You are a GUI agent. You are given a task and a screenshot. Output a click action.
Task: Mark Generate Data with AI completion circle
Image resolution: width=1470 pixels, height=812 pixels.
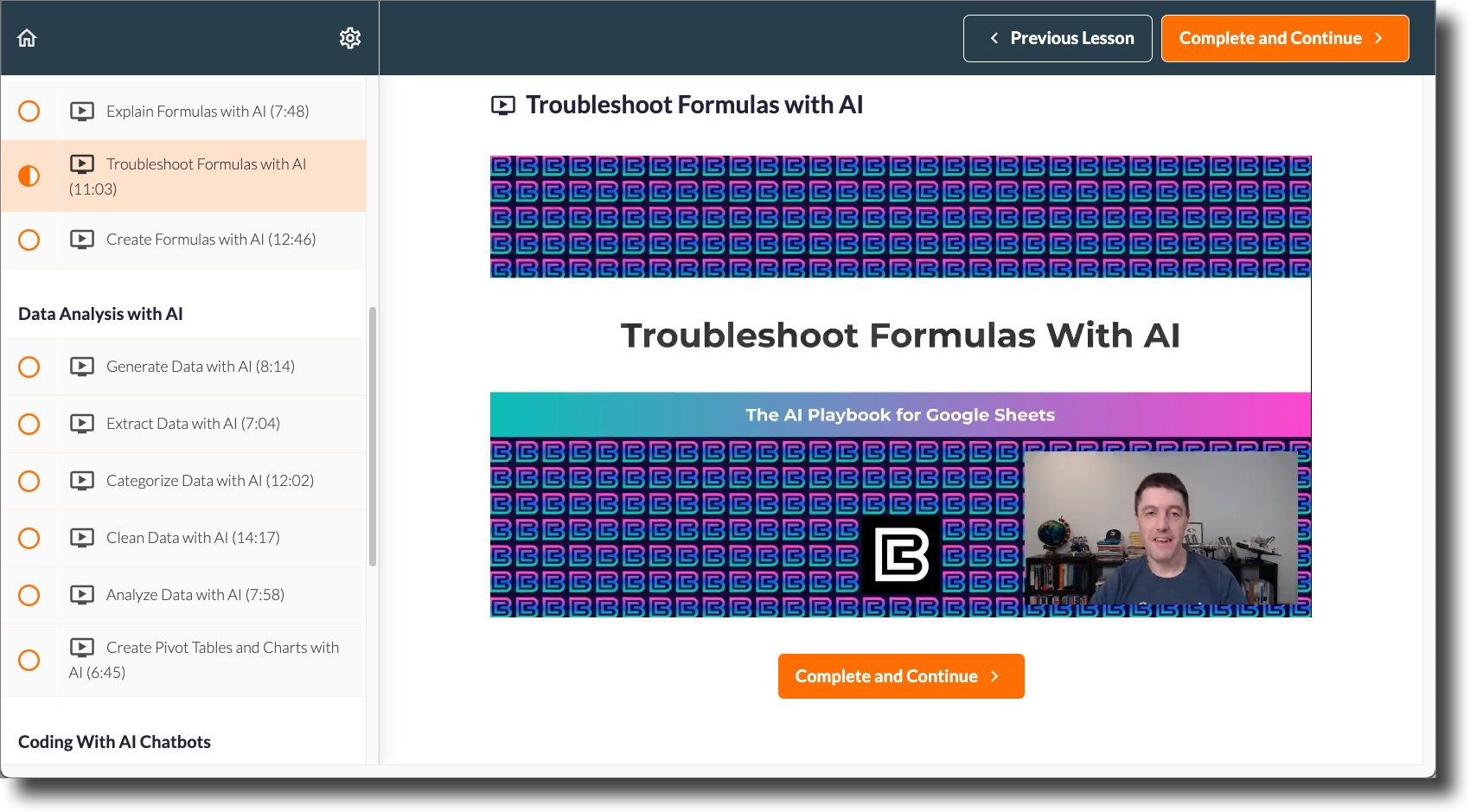(x=29, y=368)
